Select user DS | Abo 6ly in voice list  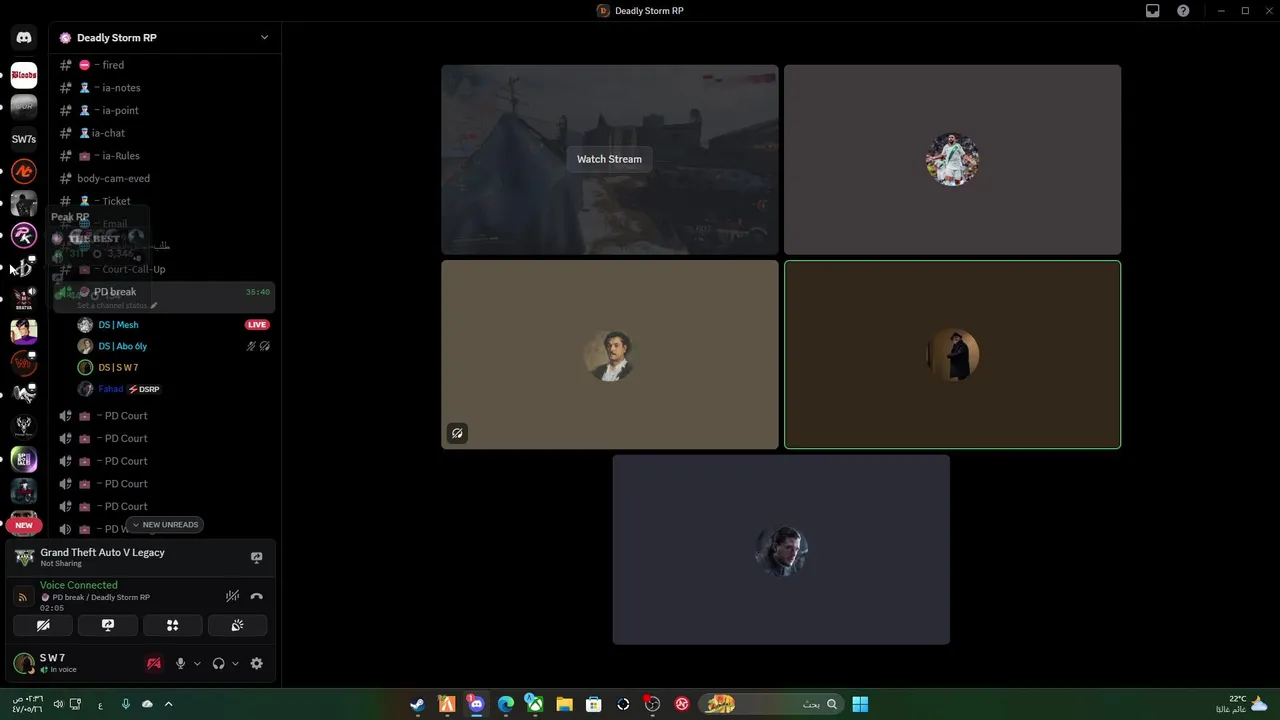click(172, 346)
